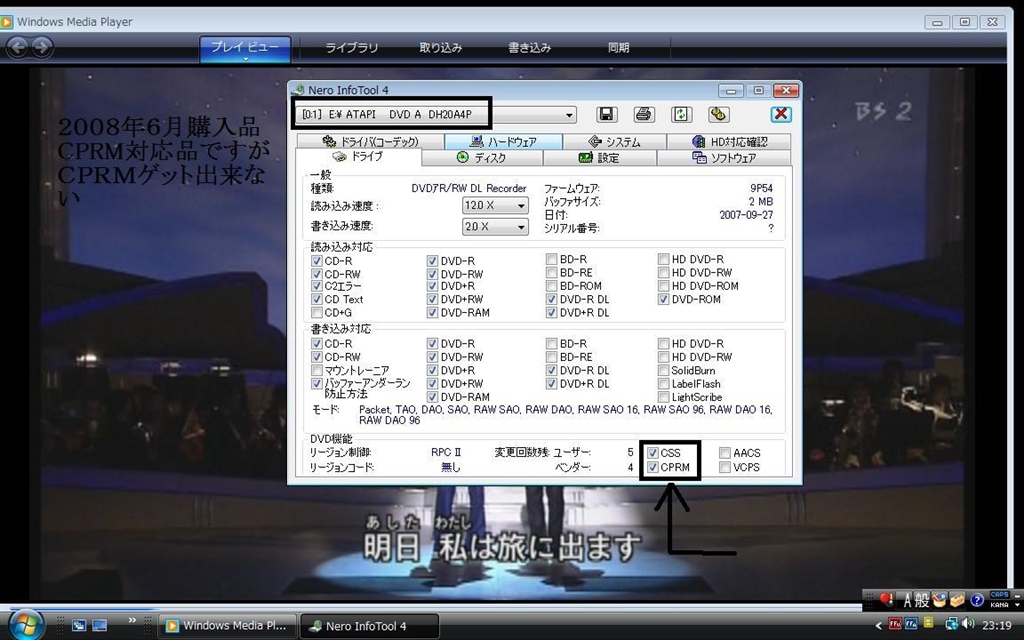Image resolution: width=1024 pixels, height=640 pixels.
Task: Click the Windows Media Player back arrow
Action: 18,47
